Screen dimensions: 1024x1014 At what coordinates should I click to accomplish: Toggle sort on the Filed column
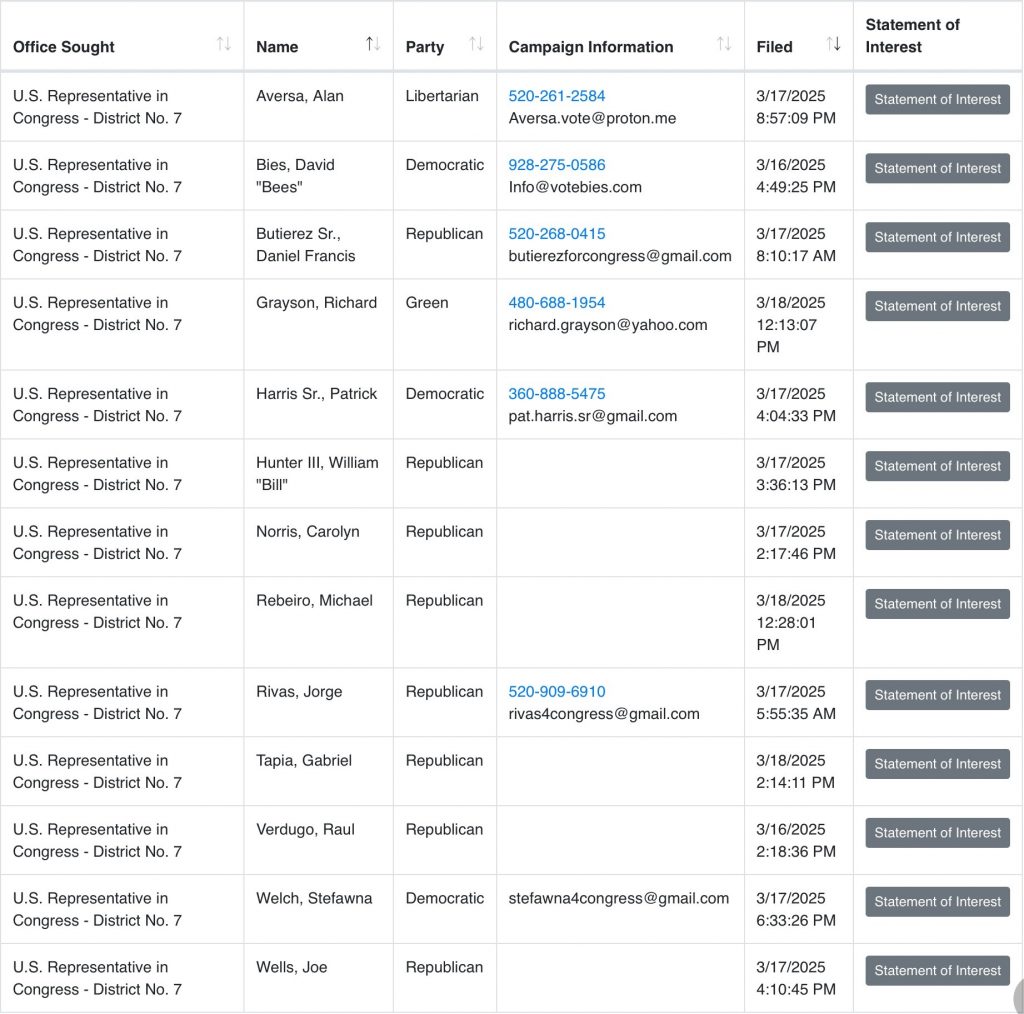(x=833, y=45)
